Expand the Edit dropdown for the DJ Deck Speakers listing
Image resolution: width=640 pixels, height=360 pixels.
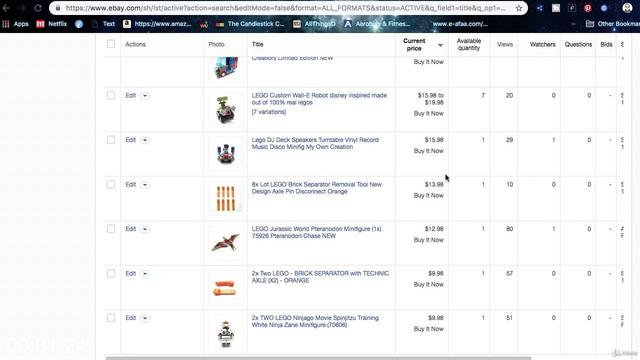point(145,140)
